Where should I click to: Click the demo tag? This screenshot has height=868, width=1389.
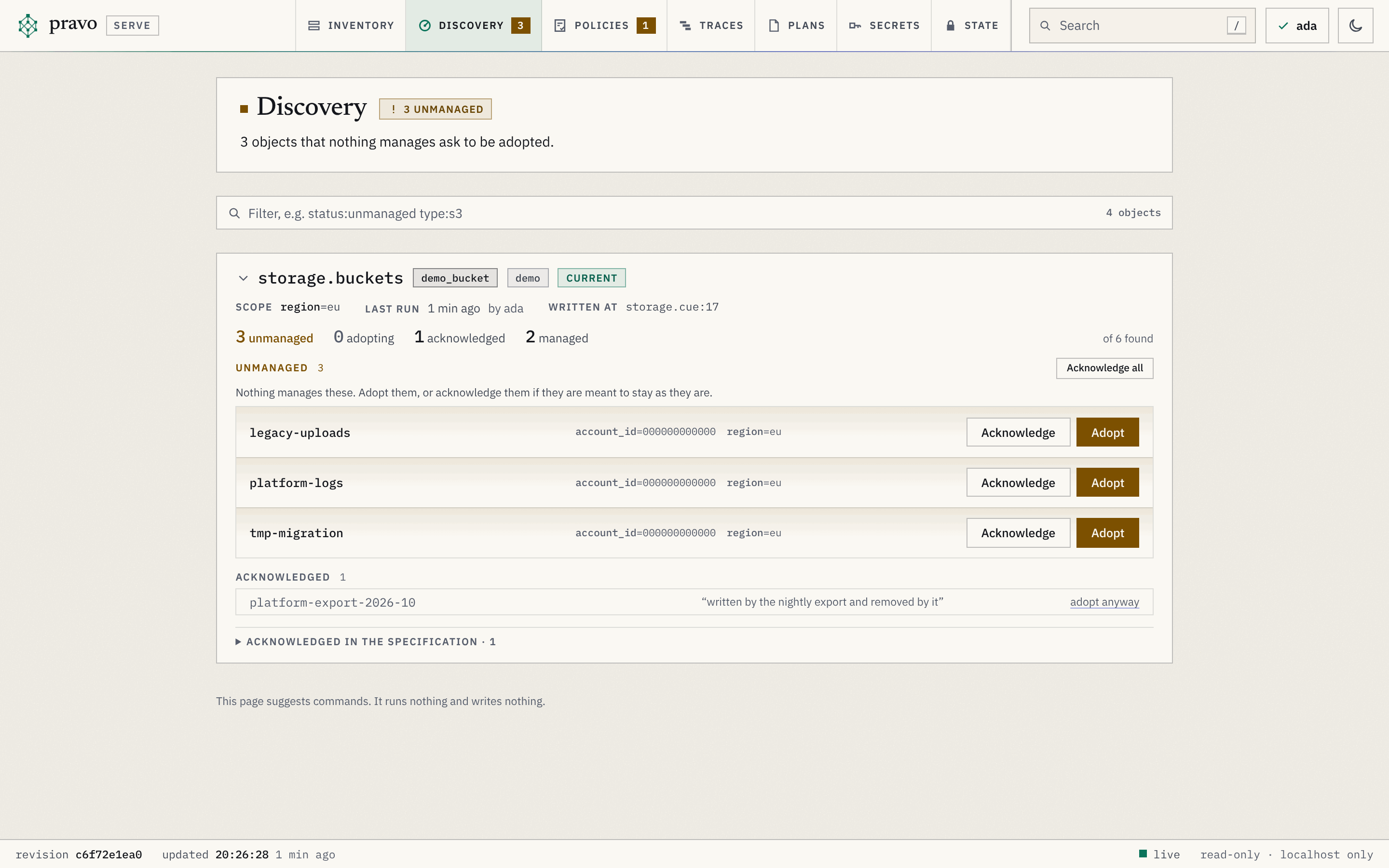(528, 278)
